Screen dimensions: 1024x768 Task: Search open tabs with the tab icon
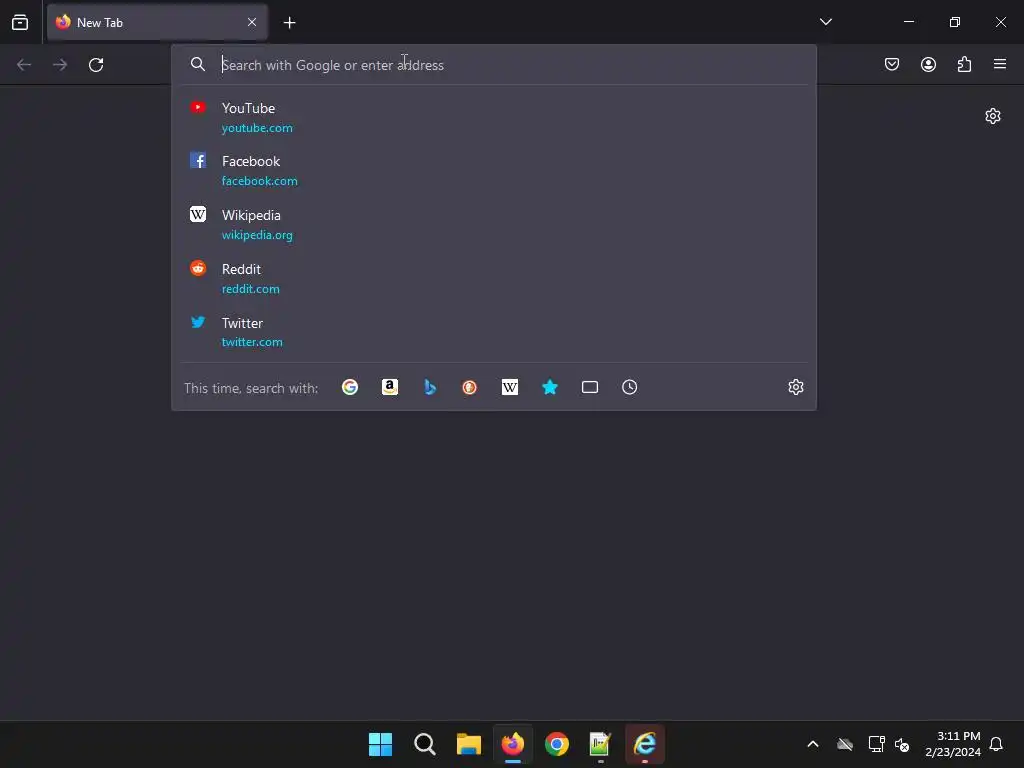(590, 387)
